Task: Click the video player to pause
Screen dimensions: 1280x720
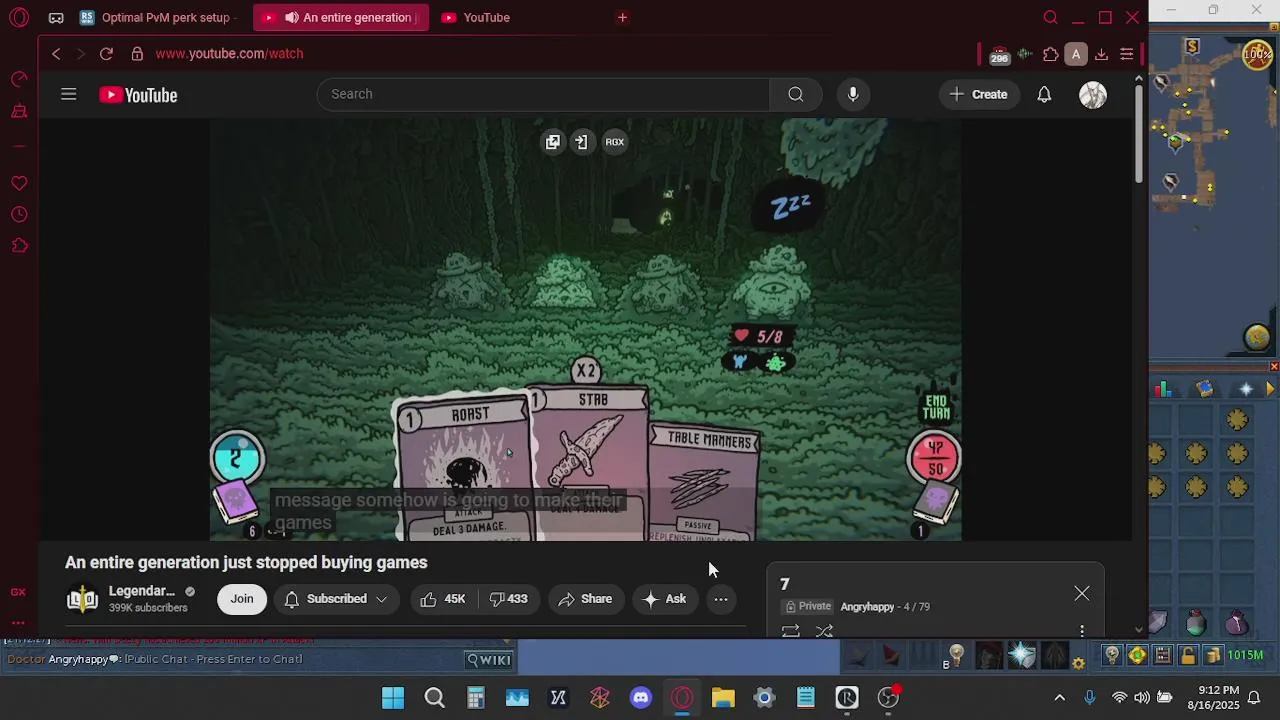Action: (585, 330)
